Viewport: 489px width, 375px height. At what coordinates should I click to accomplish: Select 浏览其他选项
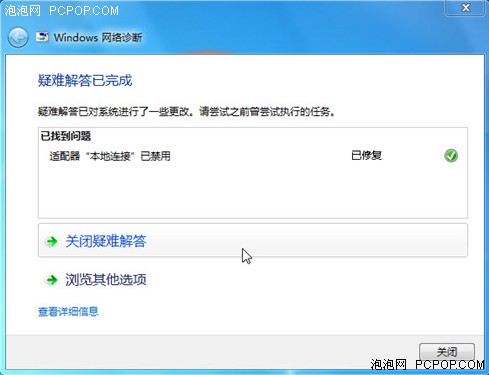click(x=106, y=280)
